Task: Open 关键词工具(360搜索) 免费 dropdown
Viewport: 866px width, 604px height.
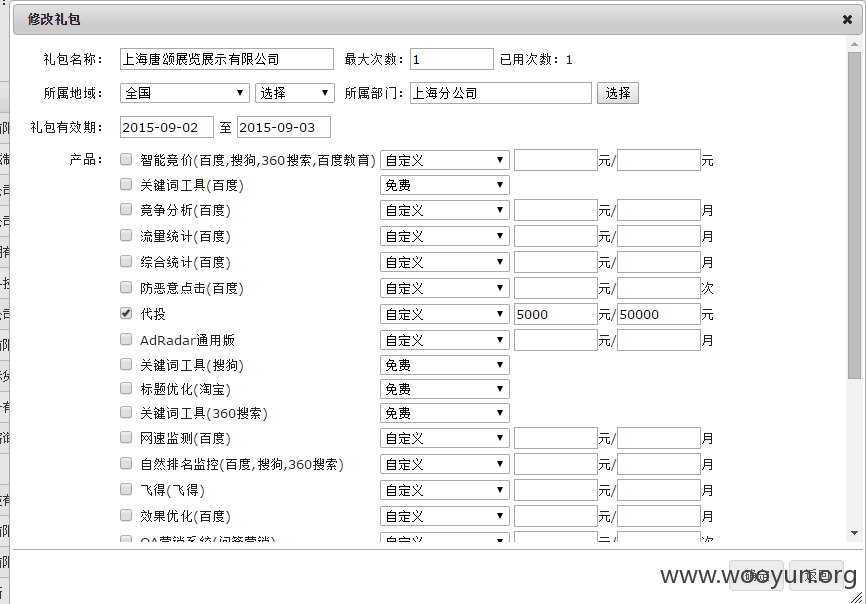Action: (445, 413)
